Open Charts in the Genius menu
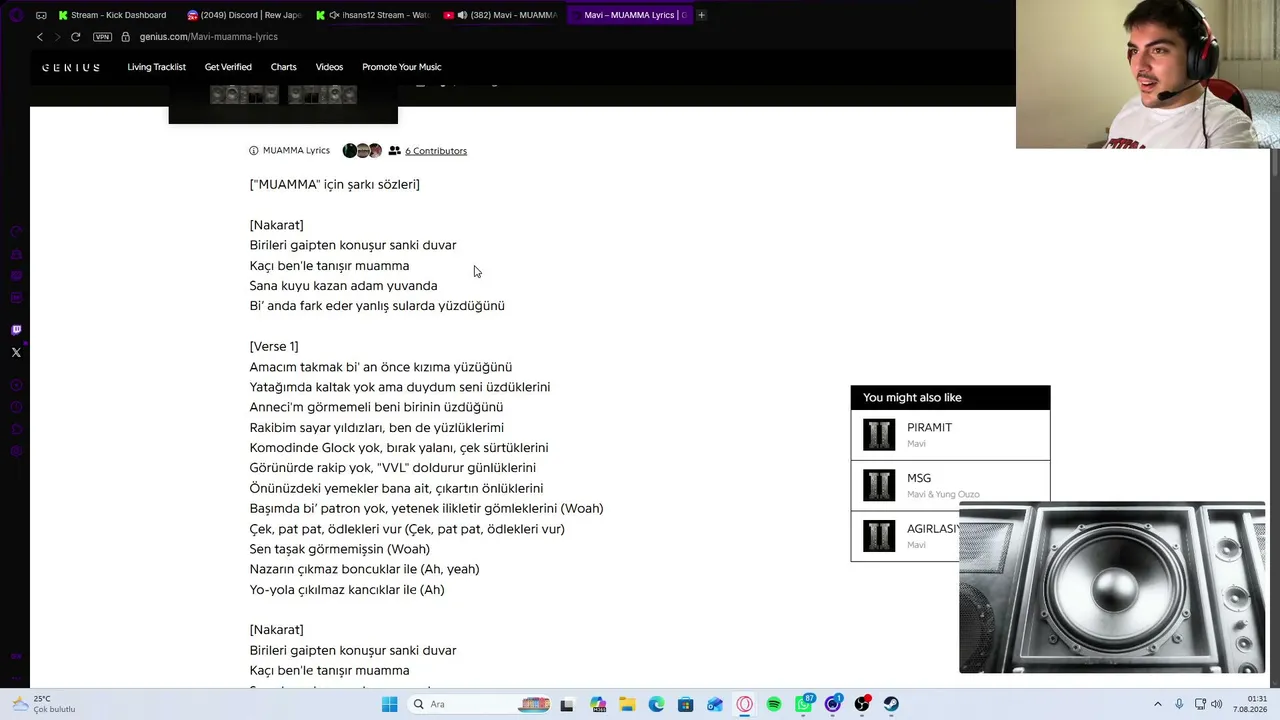Screen dimensions: 1280x720 283,67
